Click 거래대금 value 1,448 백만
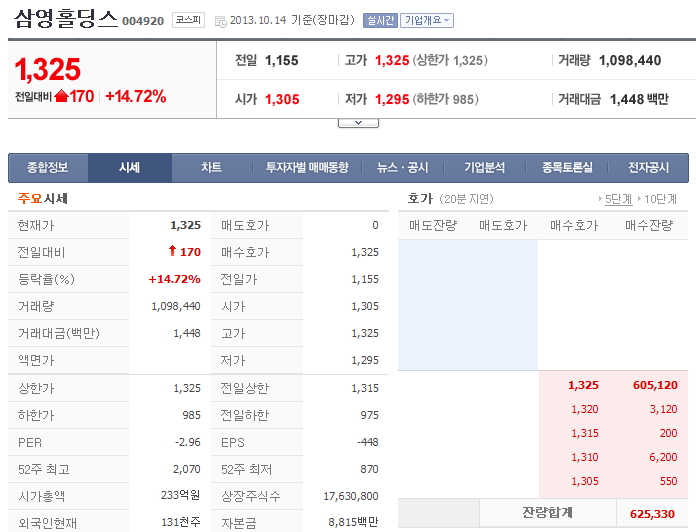Image resolution: width=696 pixels, height=532 pixels. tap(639, 99)
